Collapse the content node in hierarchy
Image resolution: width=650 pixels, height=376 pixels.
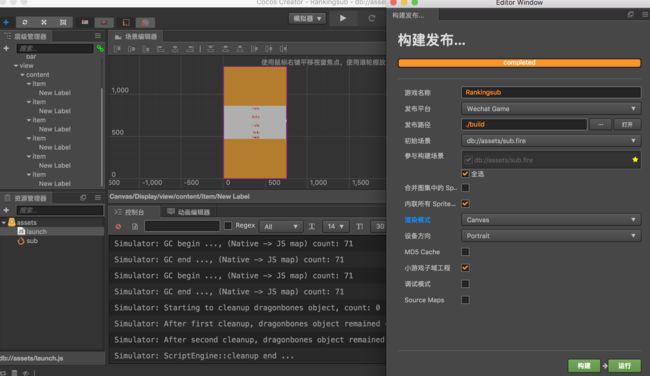coord(22,75)
